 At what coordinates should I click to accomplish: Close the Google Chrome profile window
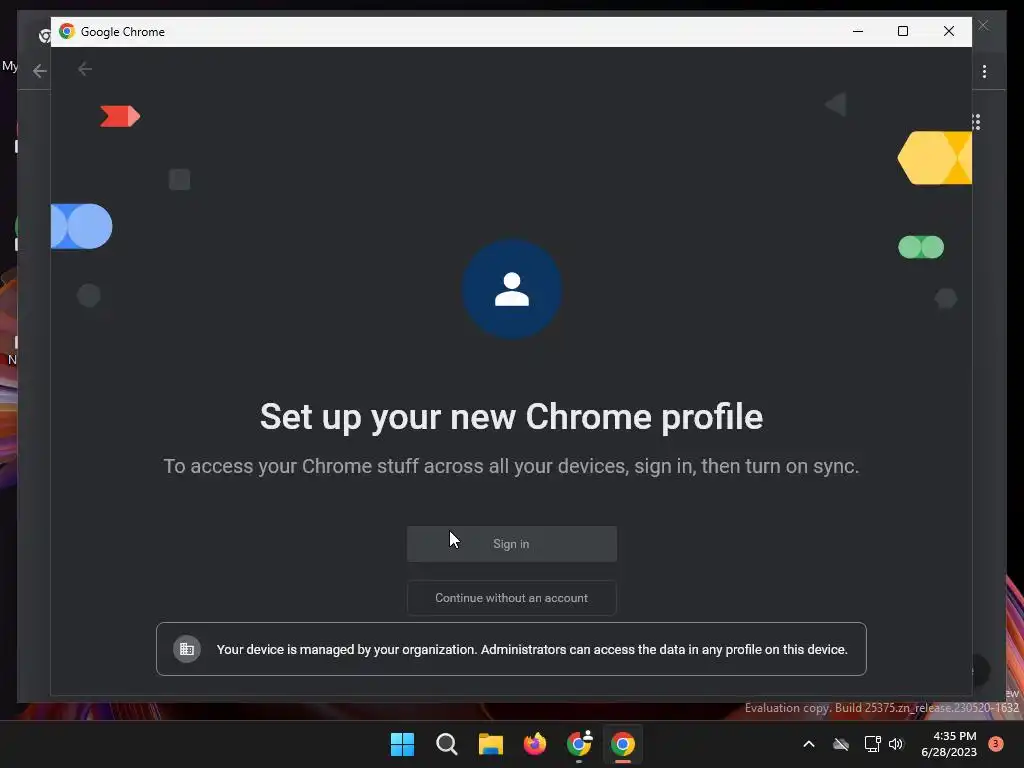tap(949, 31)
